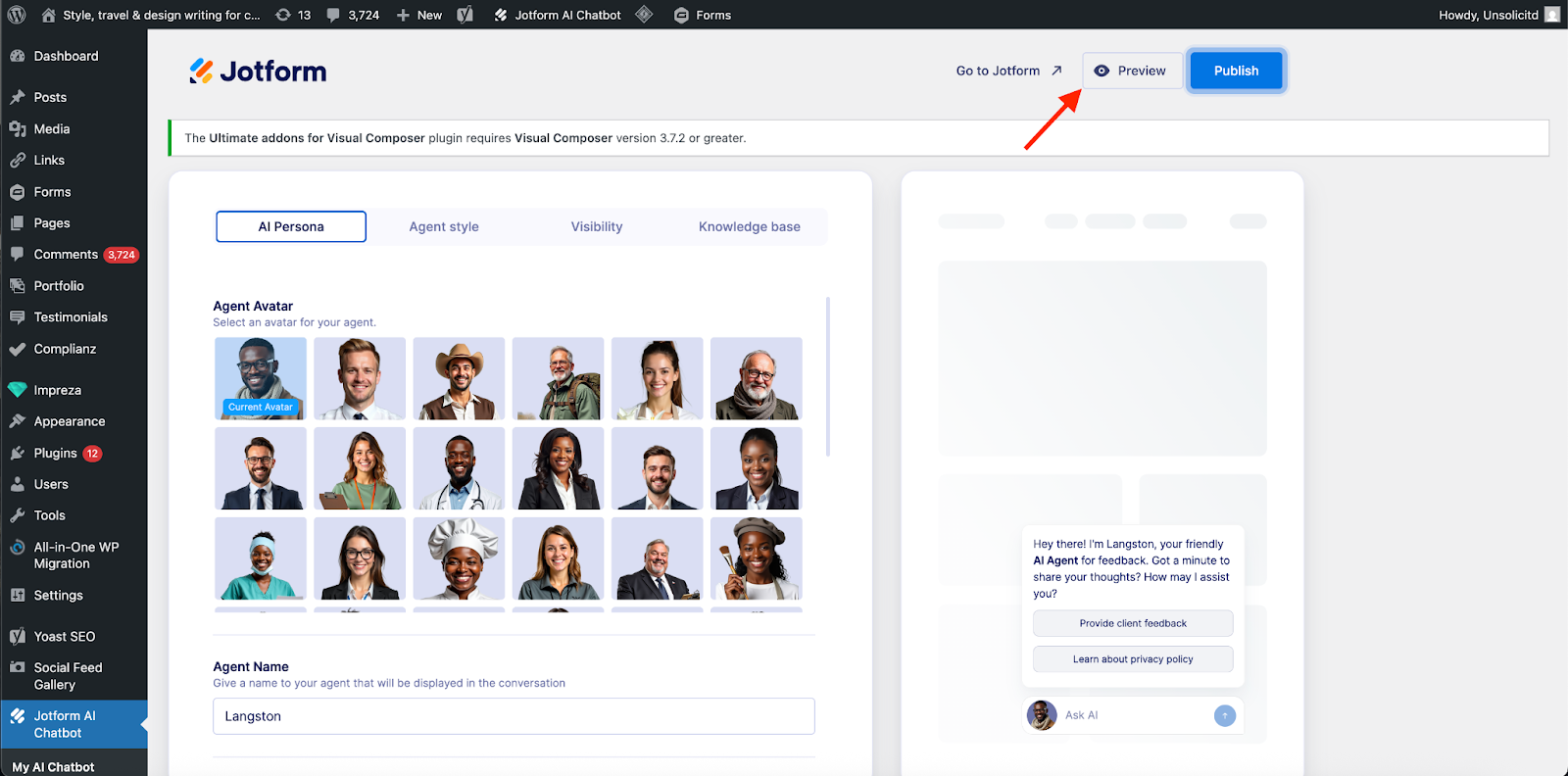Follow the Go to Jotform link

click(x=1008, y=71)
